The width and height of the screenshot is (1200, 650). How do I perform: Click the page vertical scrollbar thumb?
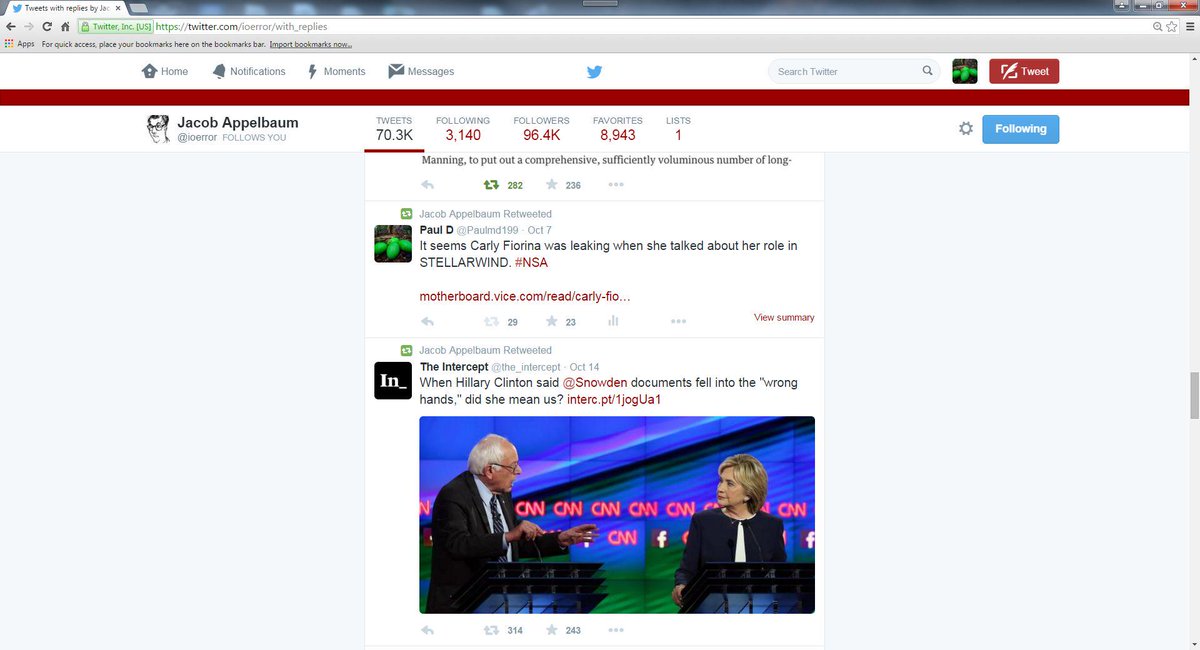point(1193,395)
